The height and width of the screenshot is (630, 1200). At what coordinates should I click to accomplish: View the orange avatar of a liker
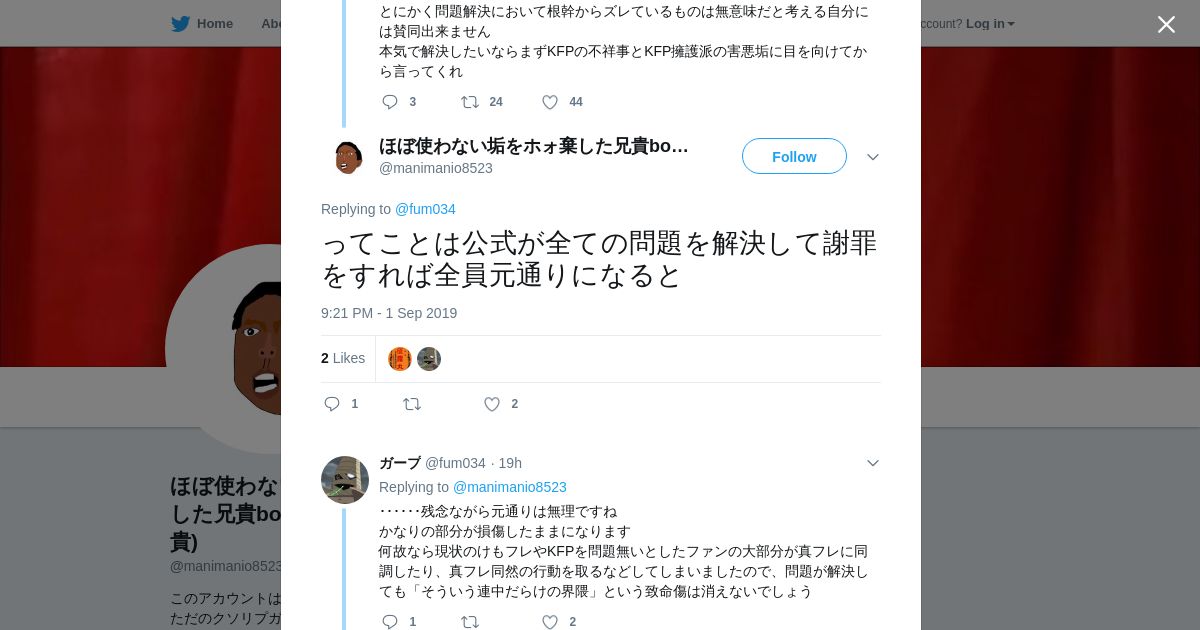point(400,359)
